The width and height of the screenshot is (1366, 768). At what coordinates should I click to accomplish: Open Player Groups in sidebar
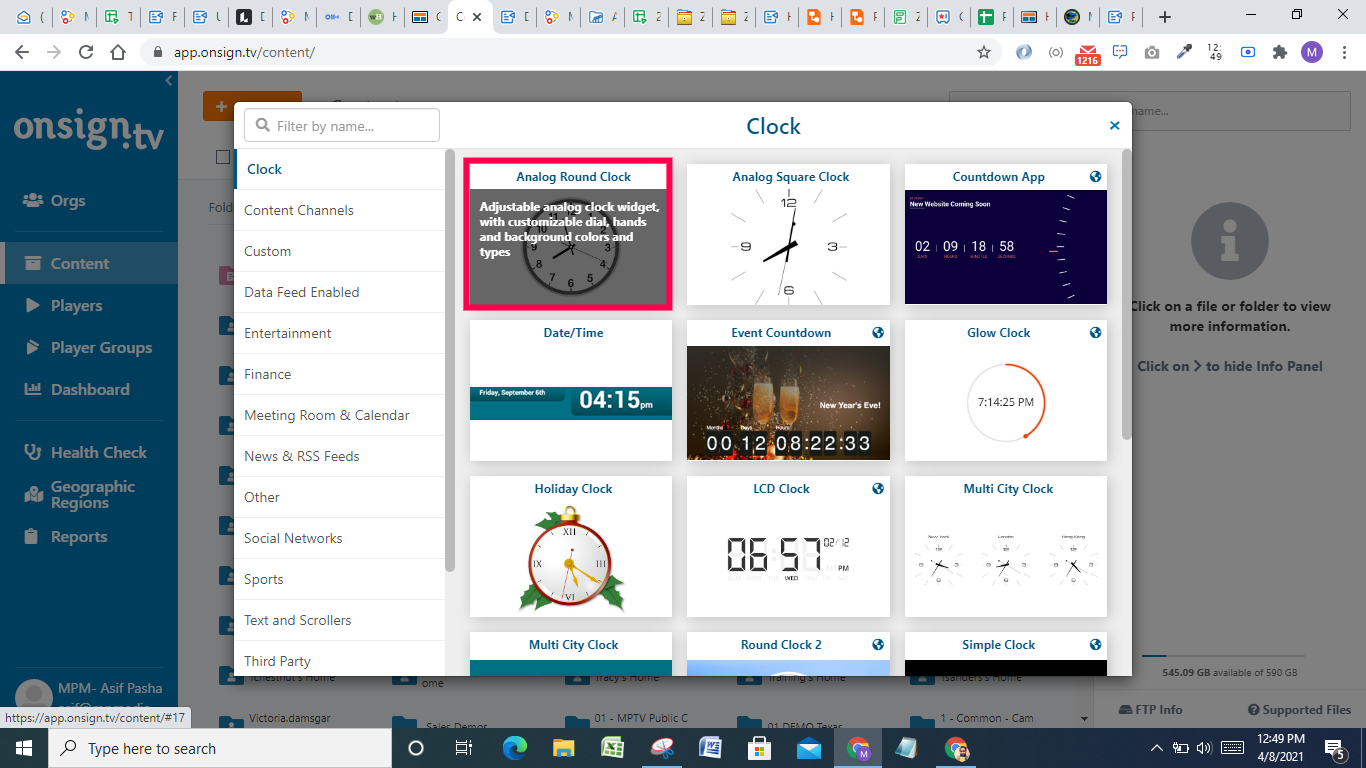89,348
